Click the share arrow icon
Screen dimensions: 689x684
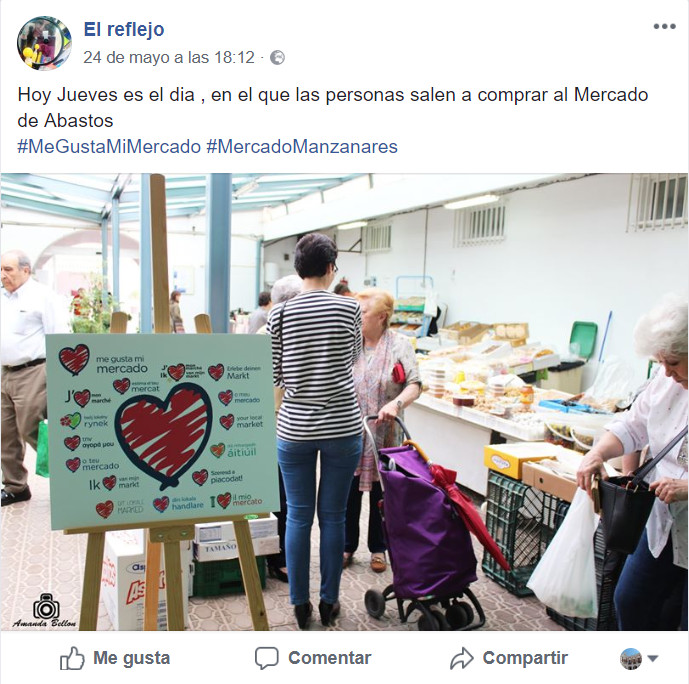pos(461,659)
